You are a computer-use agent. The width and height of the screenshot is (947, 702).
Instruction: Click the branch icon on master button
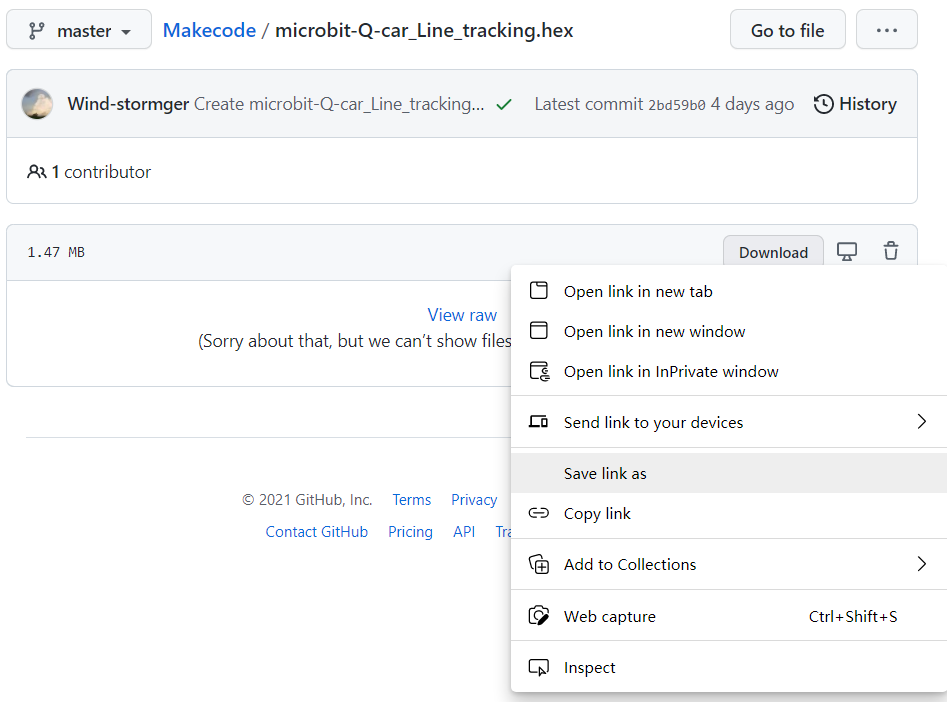[x=36, y=30]
